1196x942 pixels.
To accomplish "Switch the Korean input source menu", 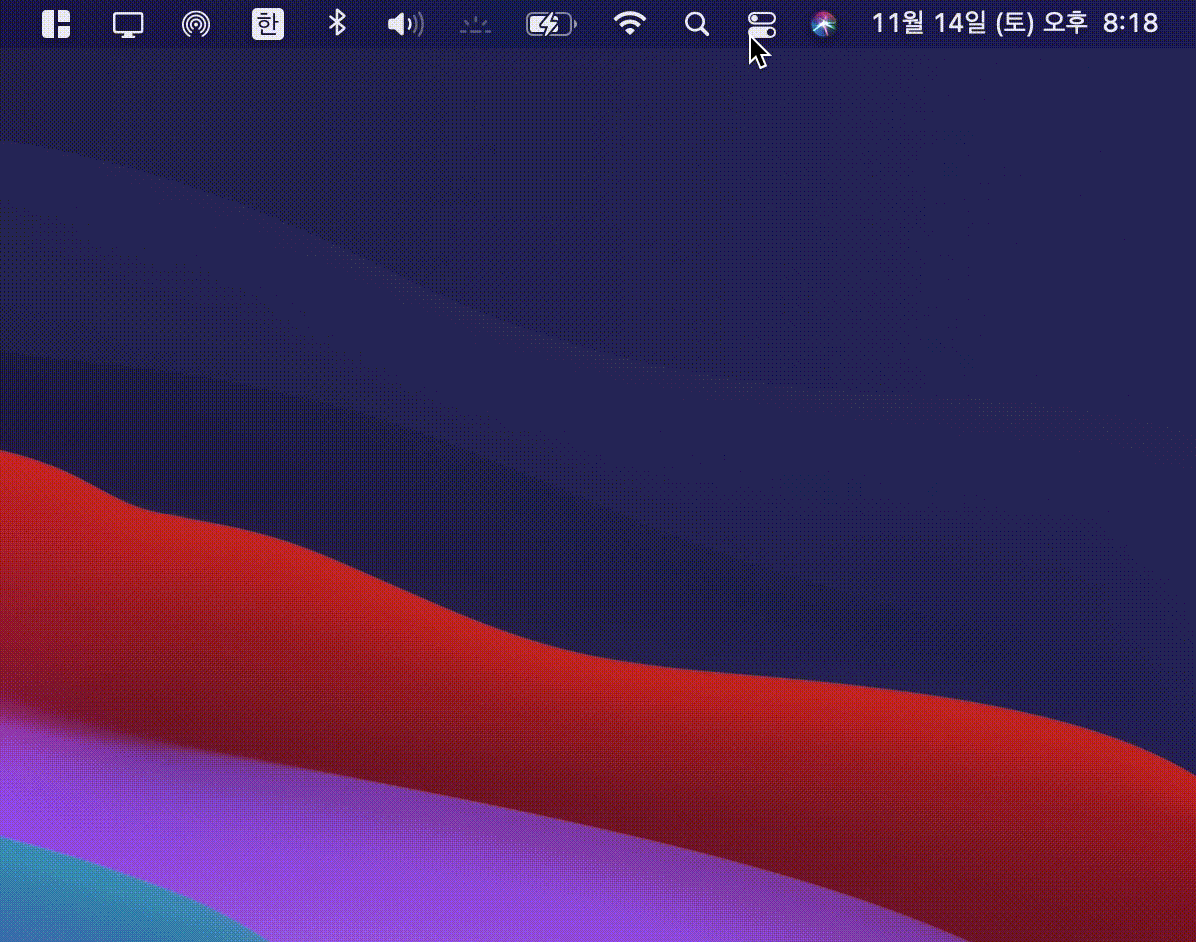I will [x=268, y=24].
